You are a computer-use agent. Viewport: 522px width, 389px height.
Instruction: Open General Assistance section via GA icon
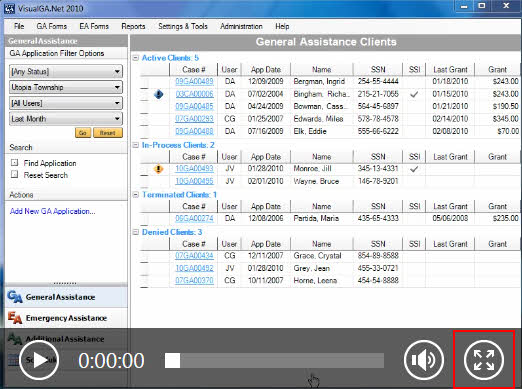[x=15, y=297]
